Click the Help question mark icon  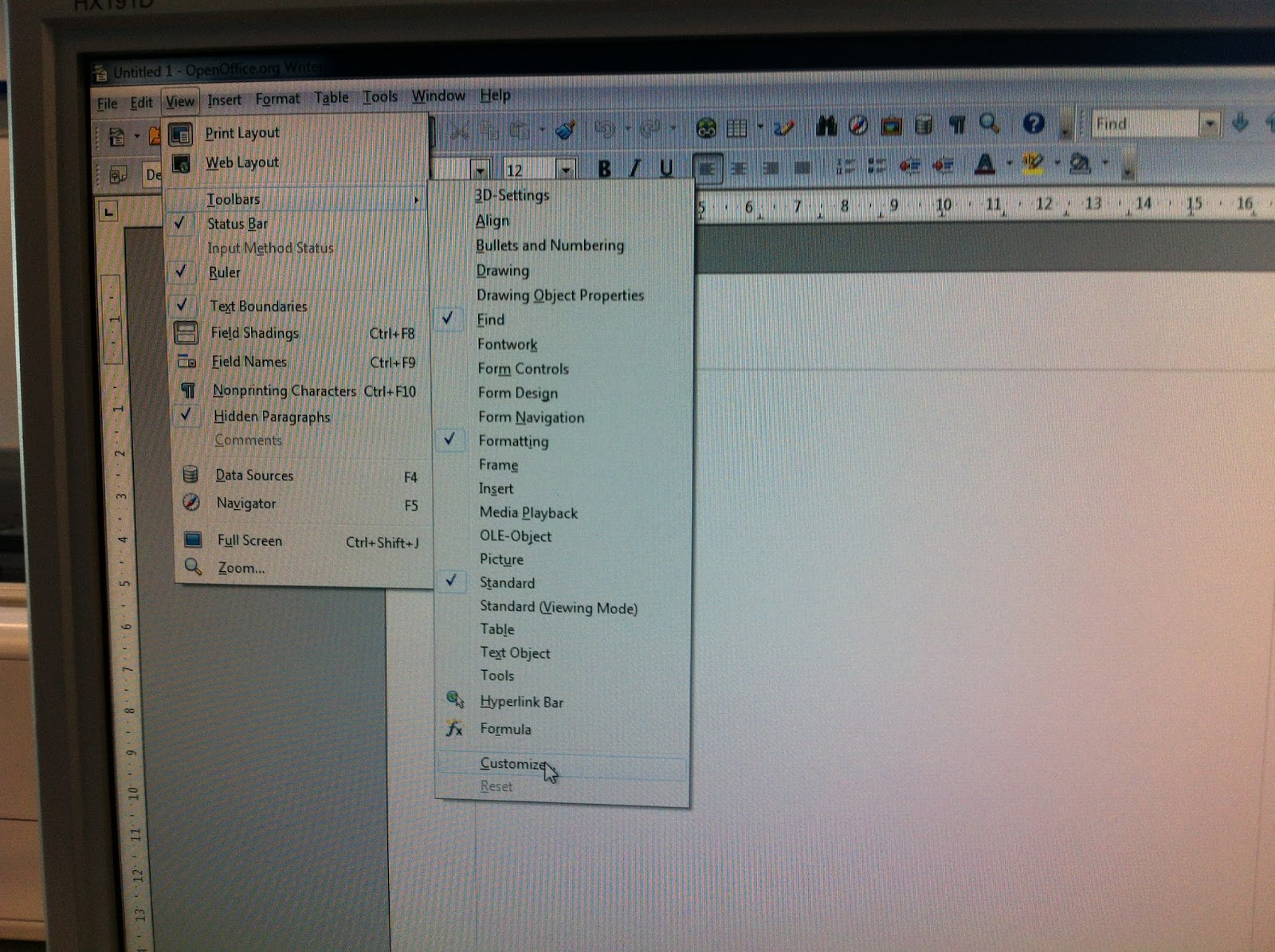tap(1032, 125)
